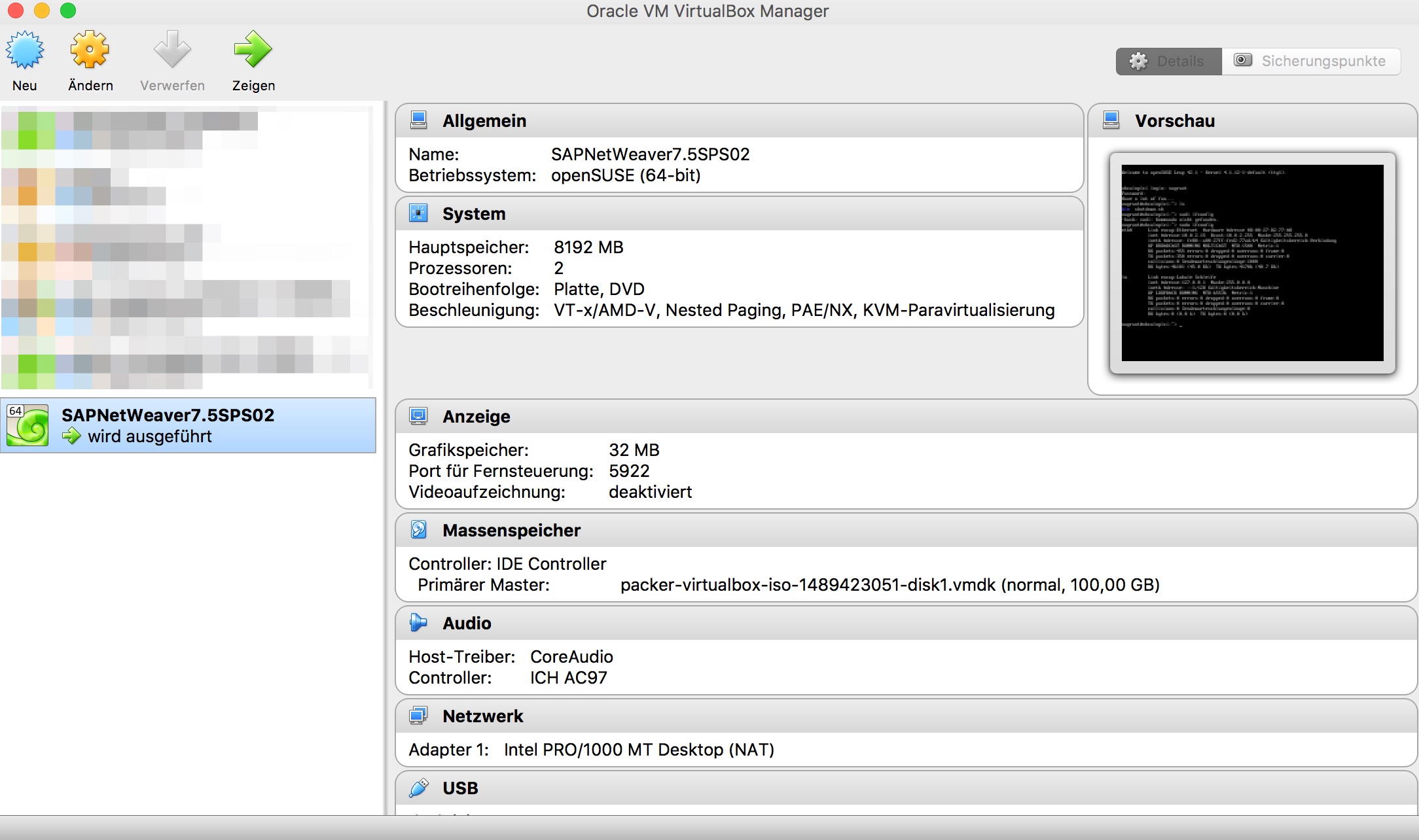Click the openSUSE (64-bit) value
This screenshot has width=1419, height=840.
[626, 175]
